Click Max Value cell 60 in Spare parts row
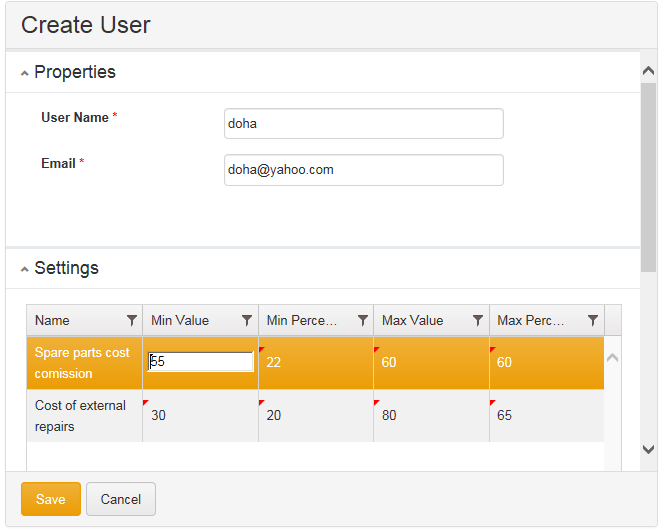Screen dimensions: 666x532 [432, 363]
